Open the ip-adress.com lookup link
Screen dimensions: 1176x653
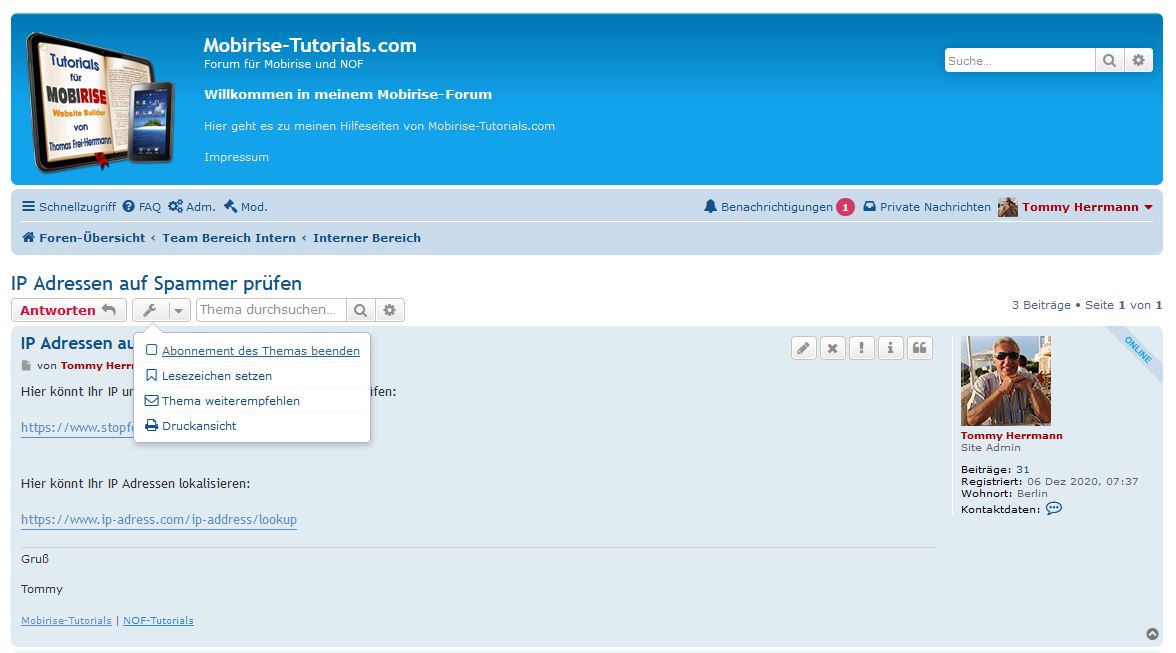click(x=159, y=520)
